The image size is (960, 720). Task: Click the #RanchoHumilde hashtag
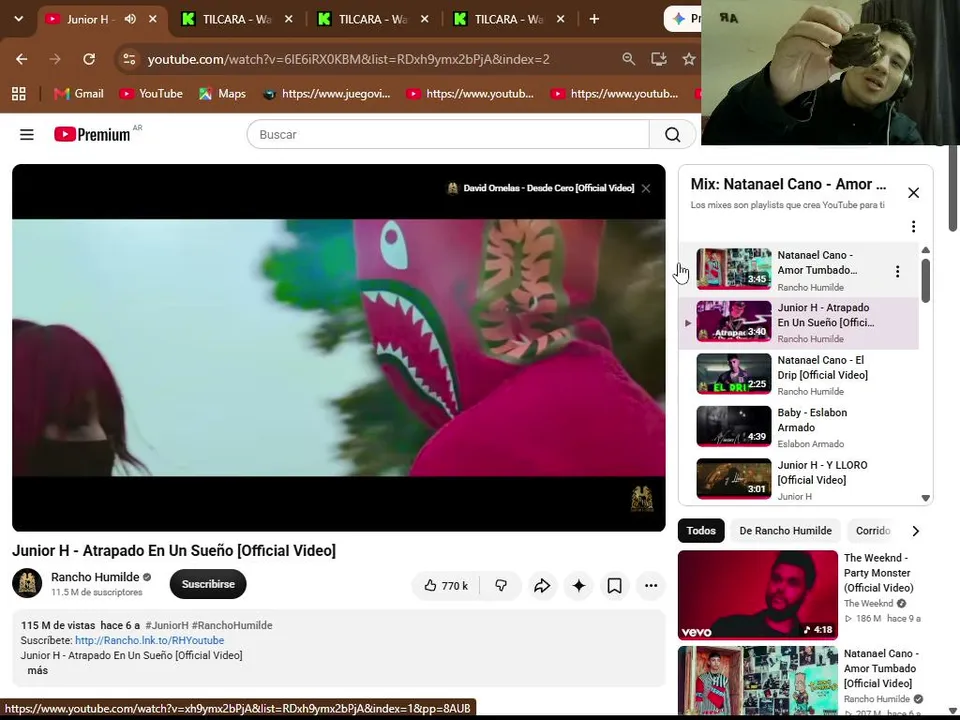232,625
